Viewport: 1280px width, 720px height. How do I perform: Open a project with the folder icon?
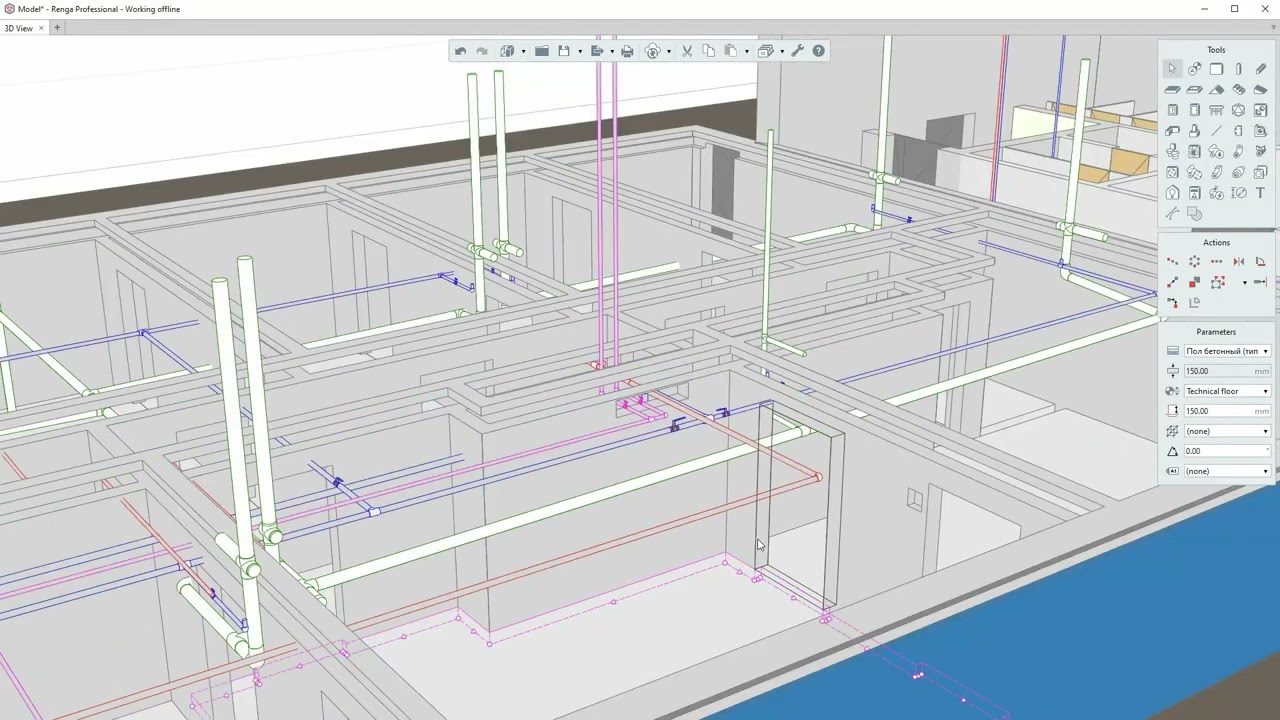click(541, 51)
